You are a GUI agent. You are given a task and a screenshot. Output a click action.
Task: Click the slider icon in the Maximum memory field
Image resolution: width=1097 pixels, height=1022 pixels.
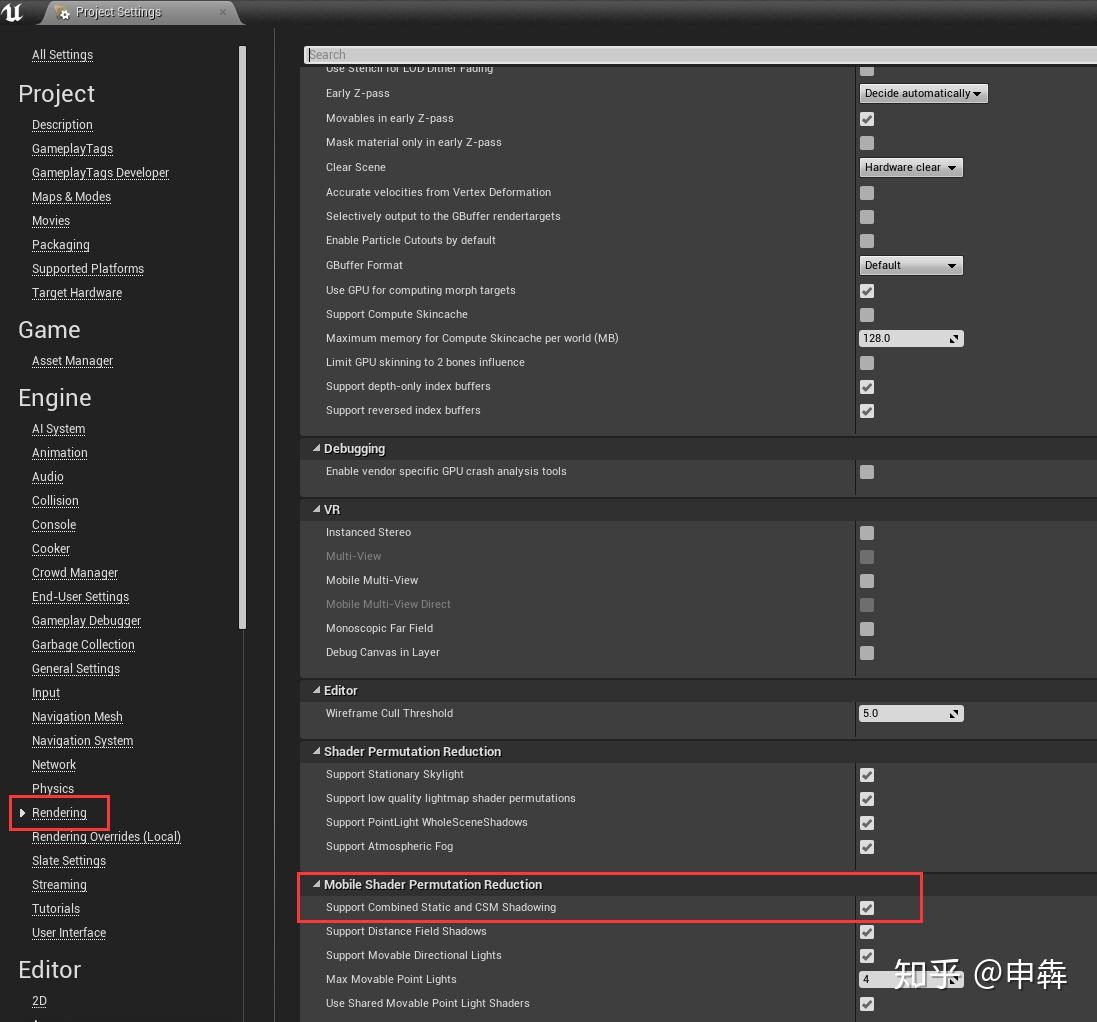click(x=954, y=338)
